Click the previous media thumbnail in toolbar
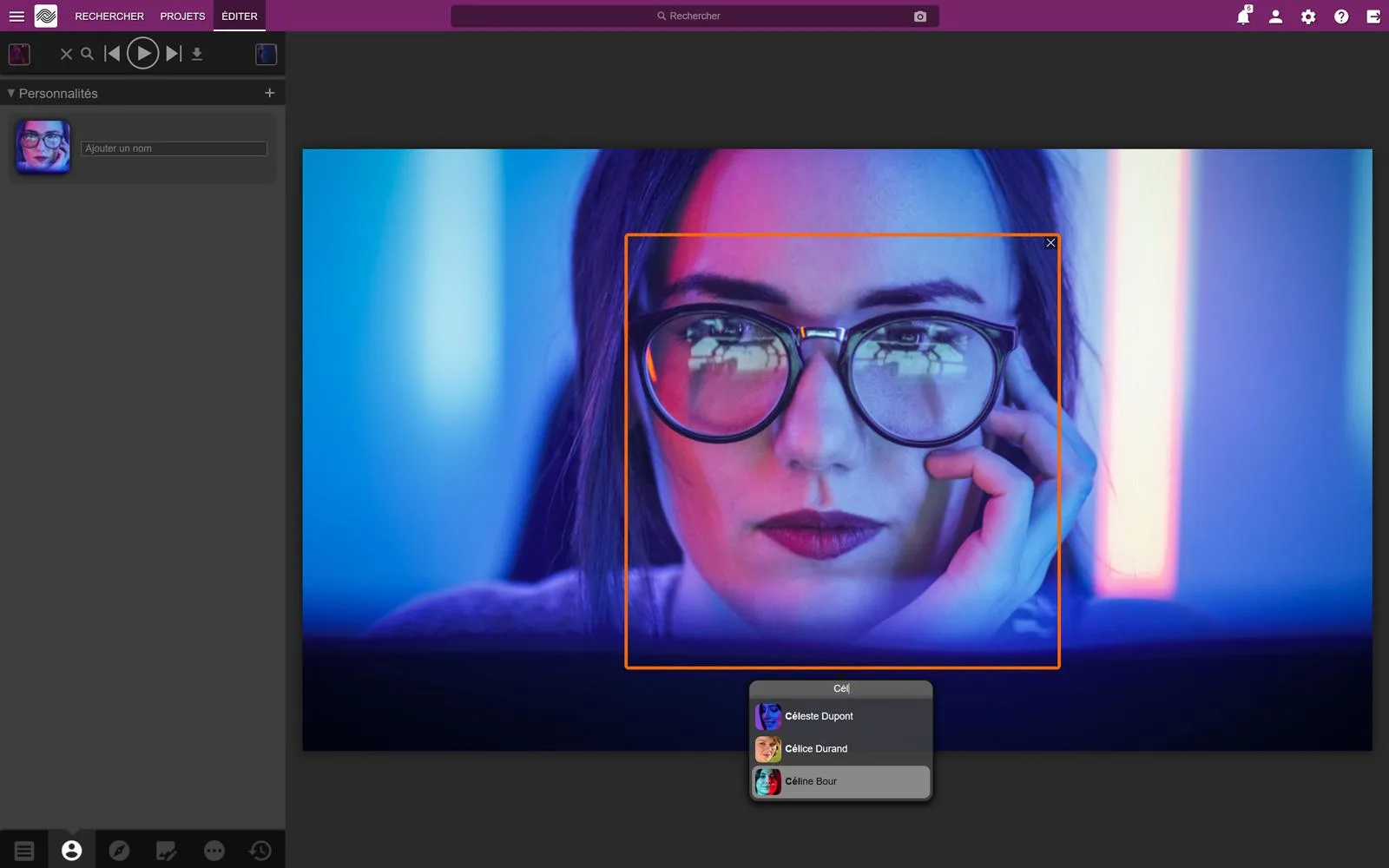Viewport: 1389px width, 868px height. 19,54
